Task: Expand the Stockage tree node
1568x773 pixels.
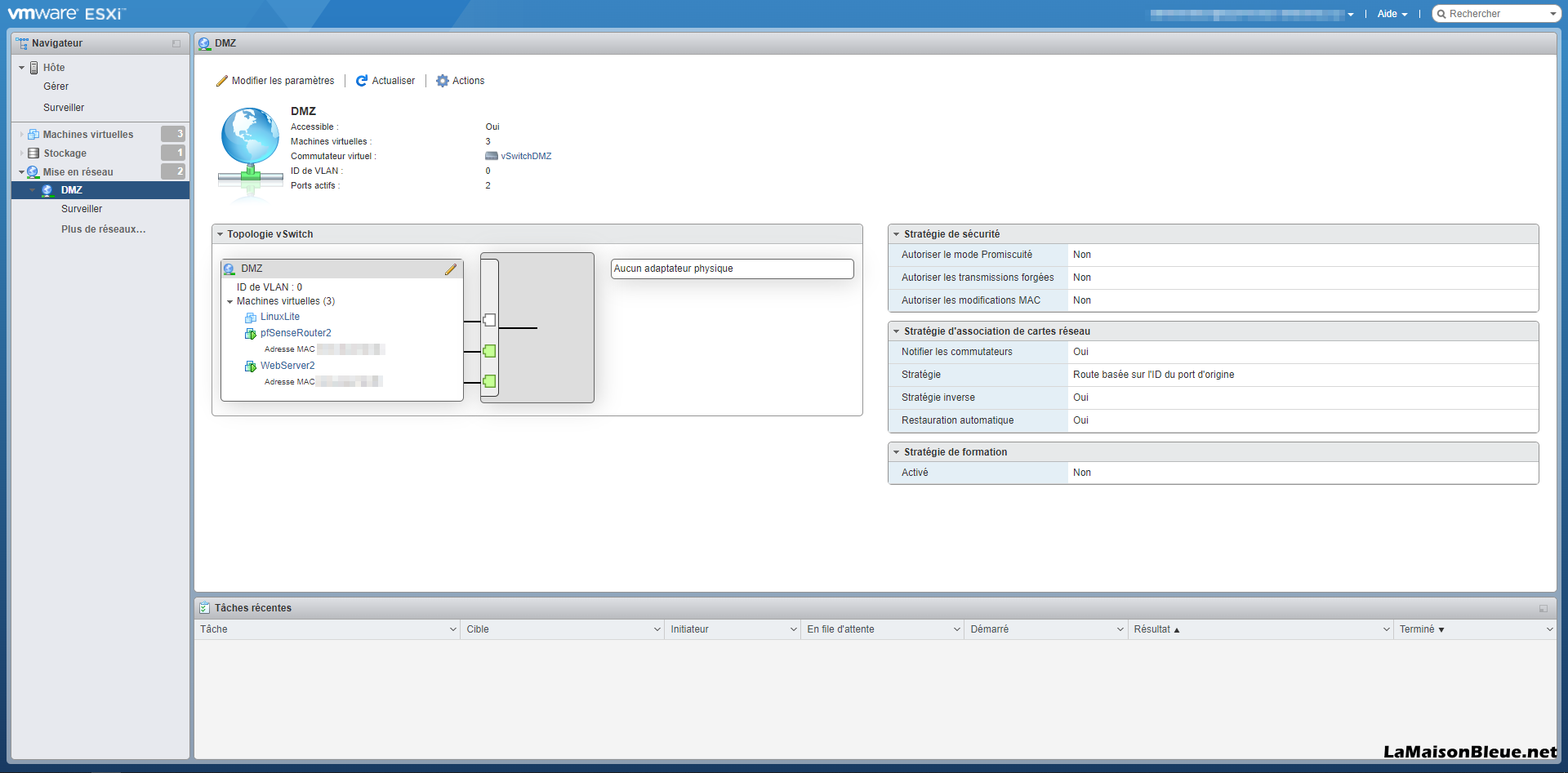Action: (21, 153)
